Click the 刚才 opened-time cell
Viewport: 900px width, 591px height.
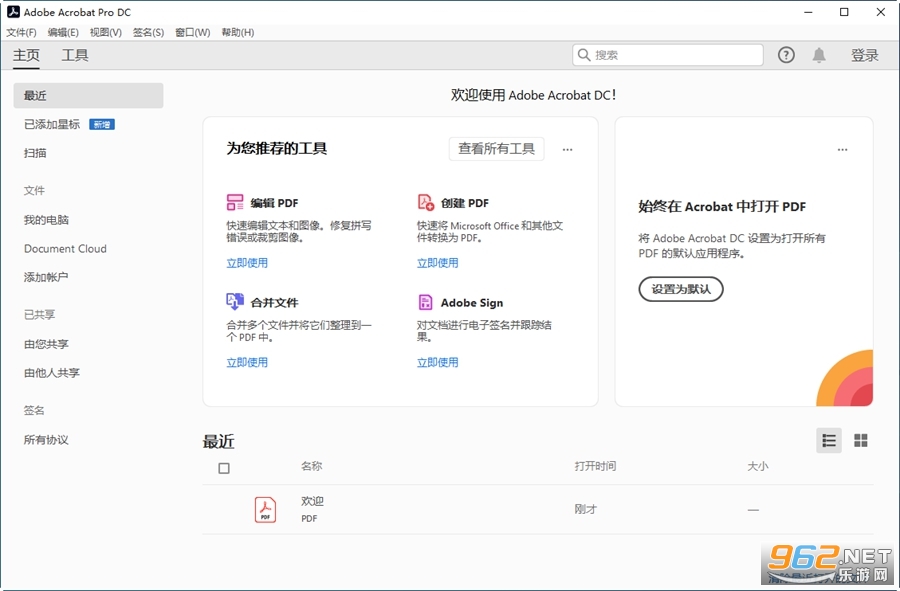(x=585, y=509)
